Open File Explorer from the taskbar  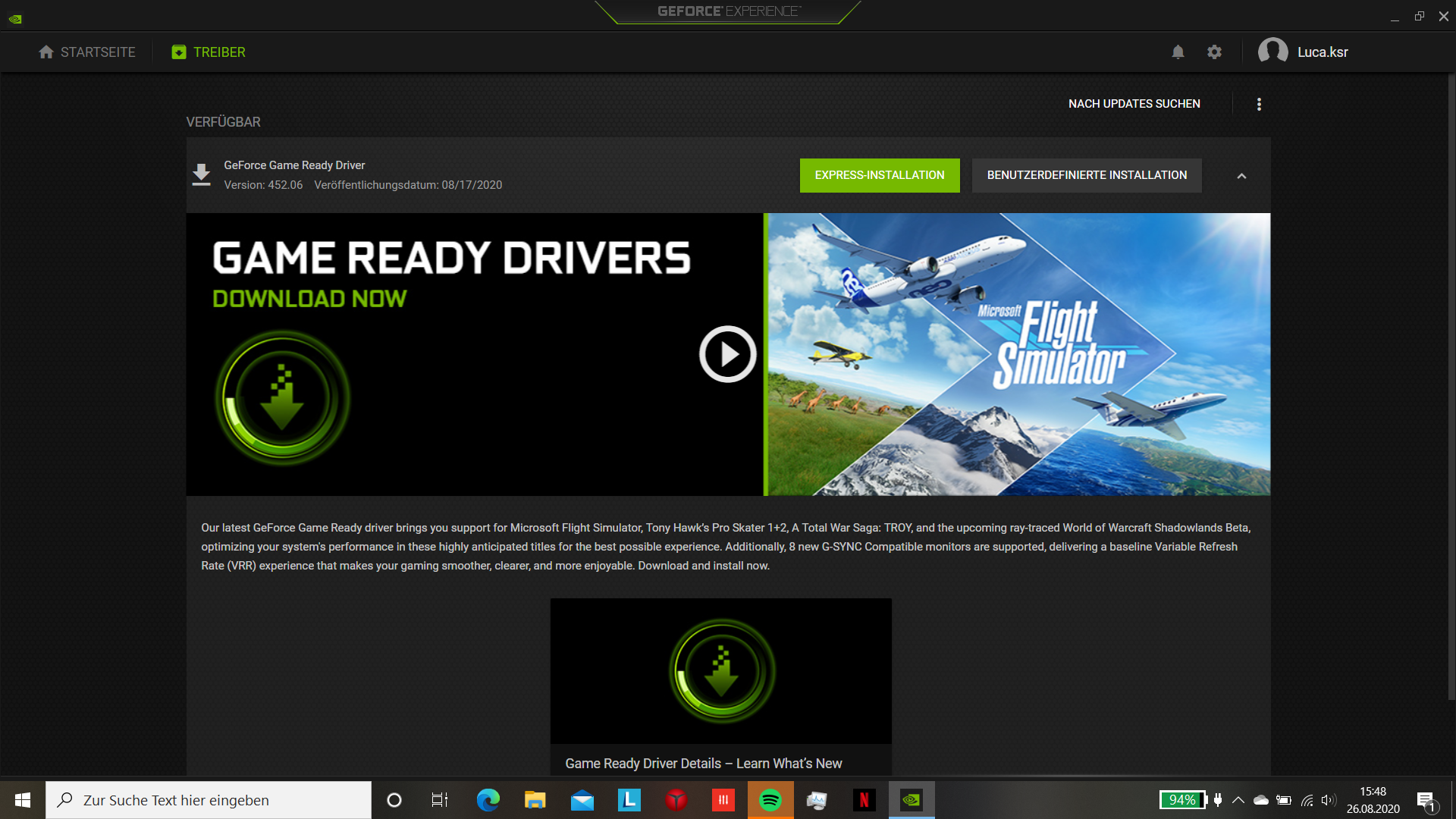pyautogui.click(x=535, y=800)
